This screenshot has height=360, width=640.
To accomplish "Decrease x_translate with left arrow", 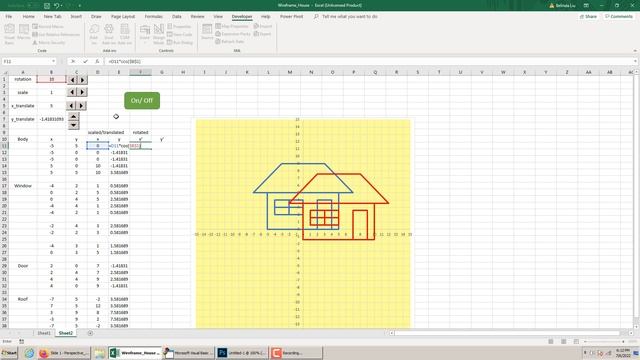I will tap(71, 106).
